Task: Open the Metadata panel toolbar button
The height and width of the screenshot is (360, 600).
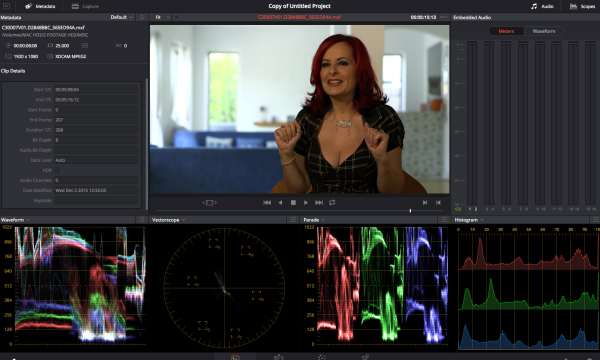Action: pyautogui.click(x=40, y=6)
